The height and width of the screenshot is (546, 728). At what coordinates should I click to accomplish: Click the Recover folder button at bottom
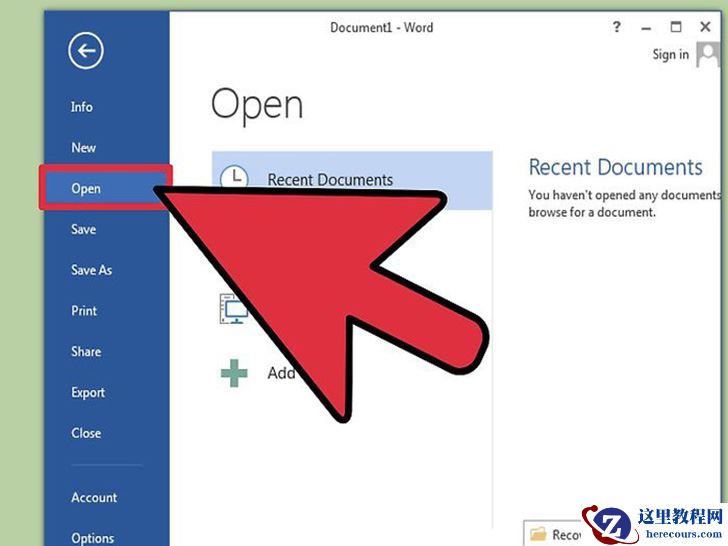coord(552,533)
